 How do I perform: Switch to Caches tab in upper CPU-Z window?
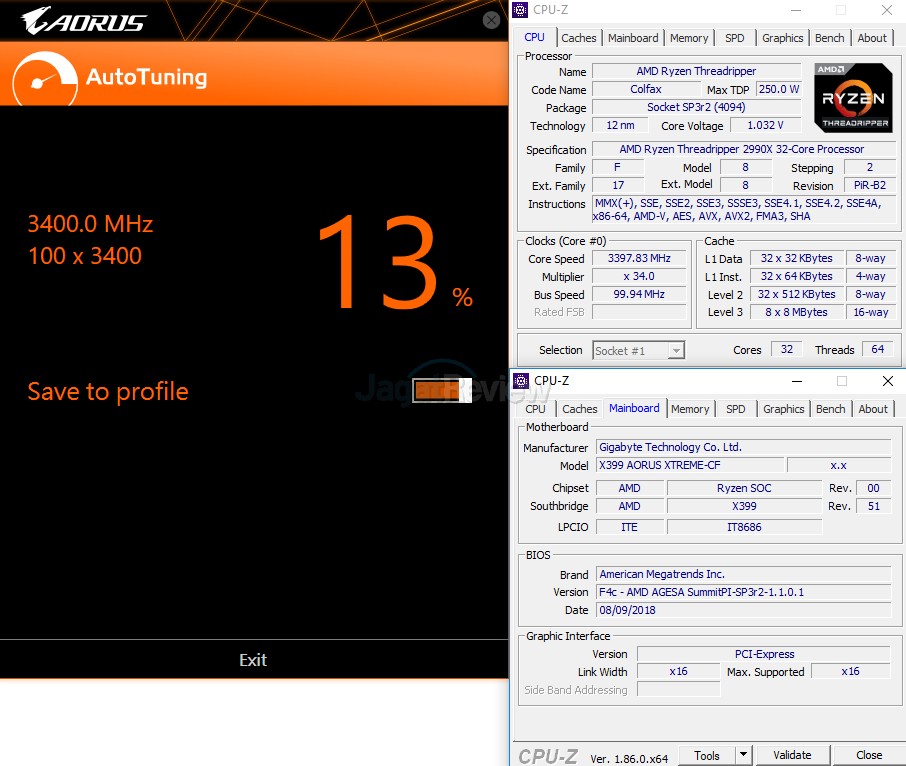(x=579, y=38)
